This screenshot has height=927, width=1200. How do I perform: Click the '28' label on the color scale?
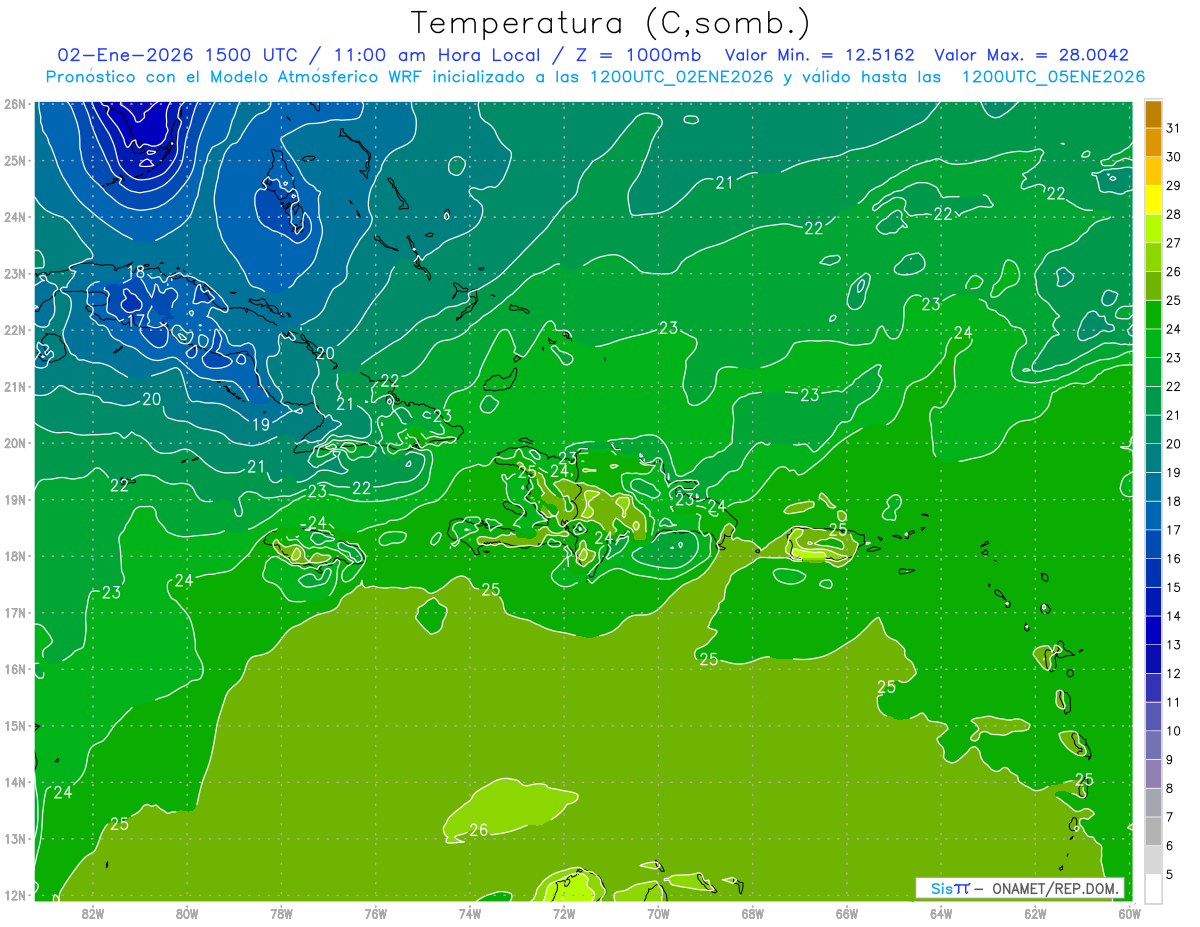point(1173,214)
